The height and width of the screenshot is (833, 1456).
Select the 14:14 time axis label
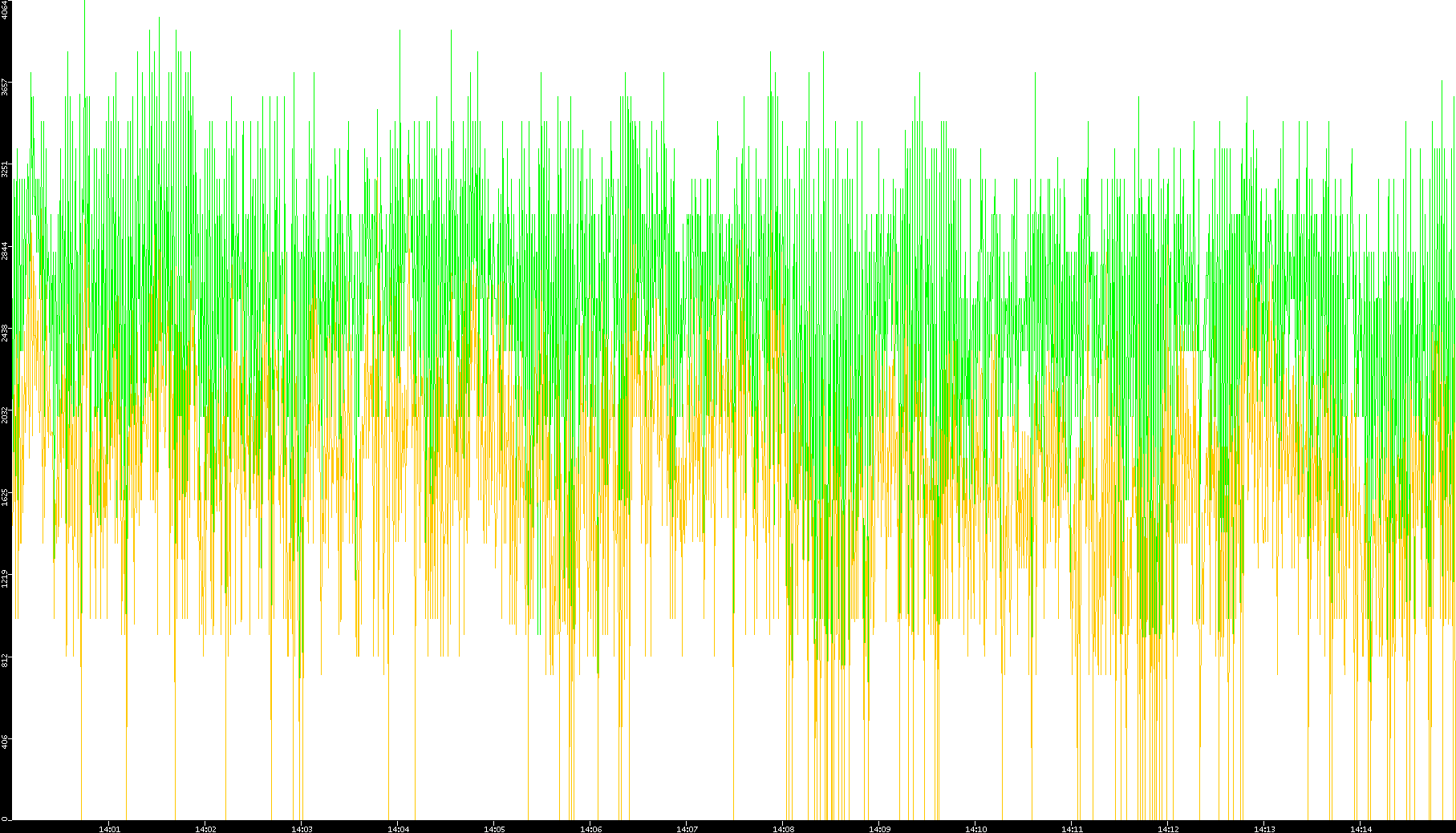coord(1361,829)
